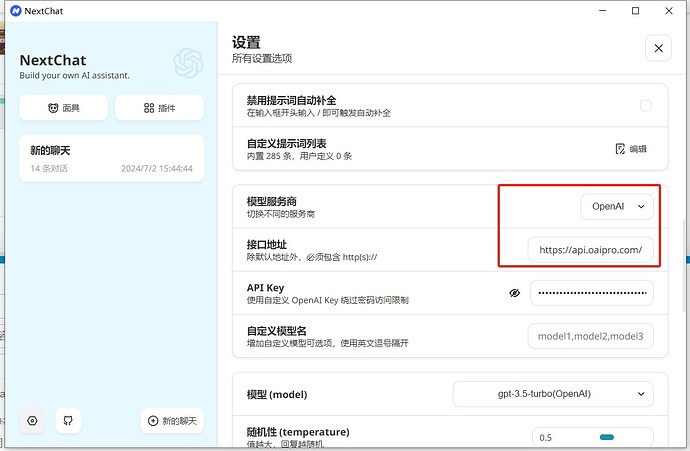This screenshot has width=690, height=451.
Task: Close the settings panel with X
Action: coord(658,48)
